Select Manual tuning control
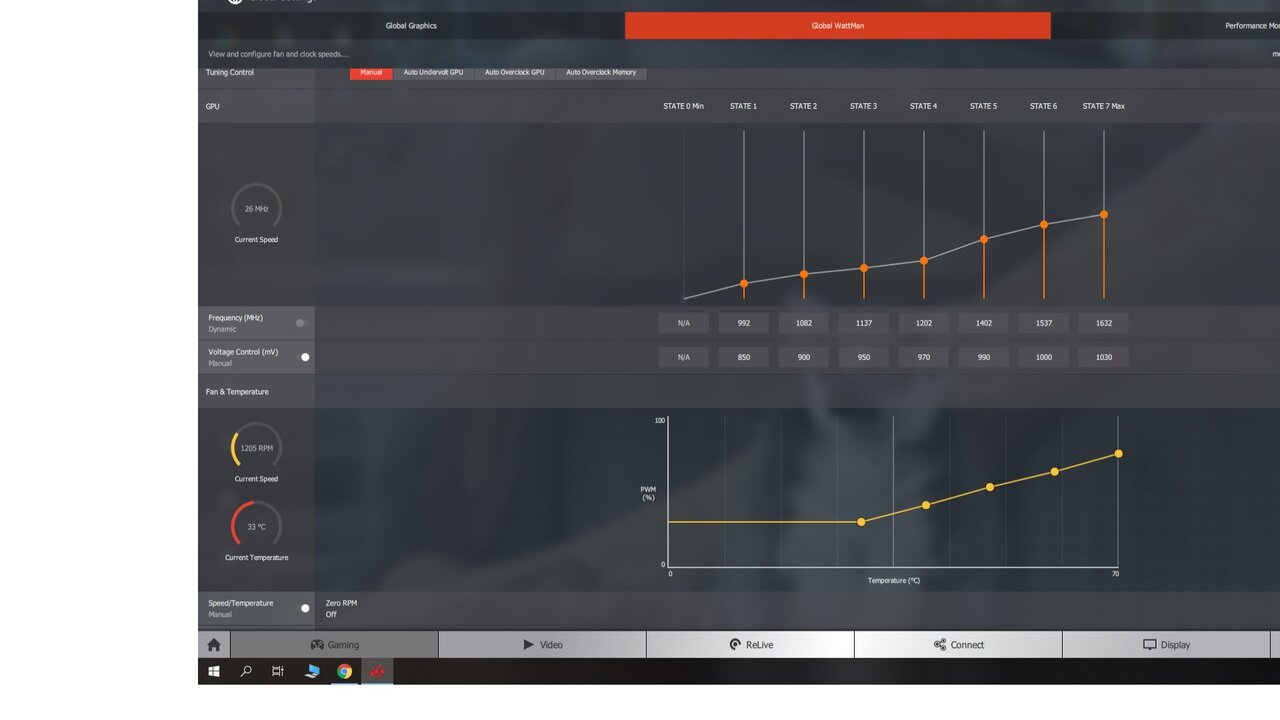1280x720 pixels. (371, 73)
